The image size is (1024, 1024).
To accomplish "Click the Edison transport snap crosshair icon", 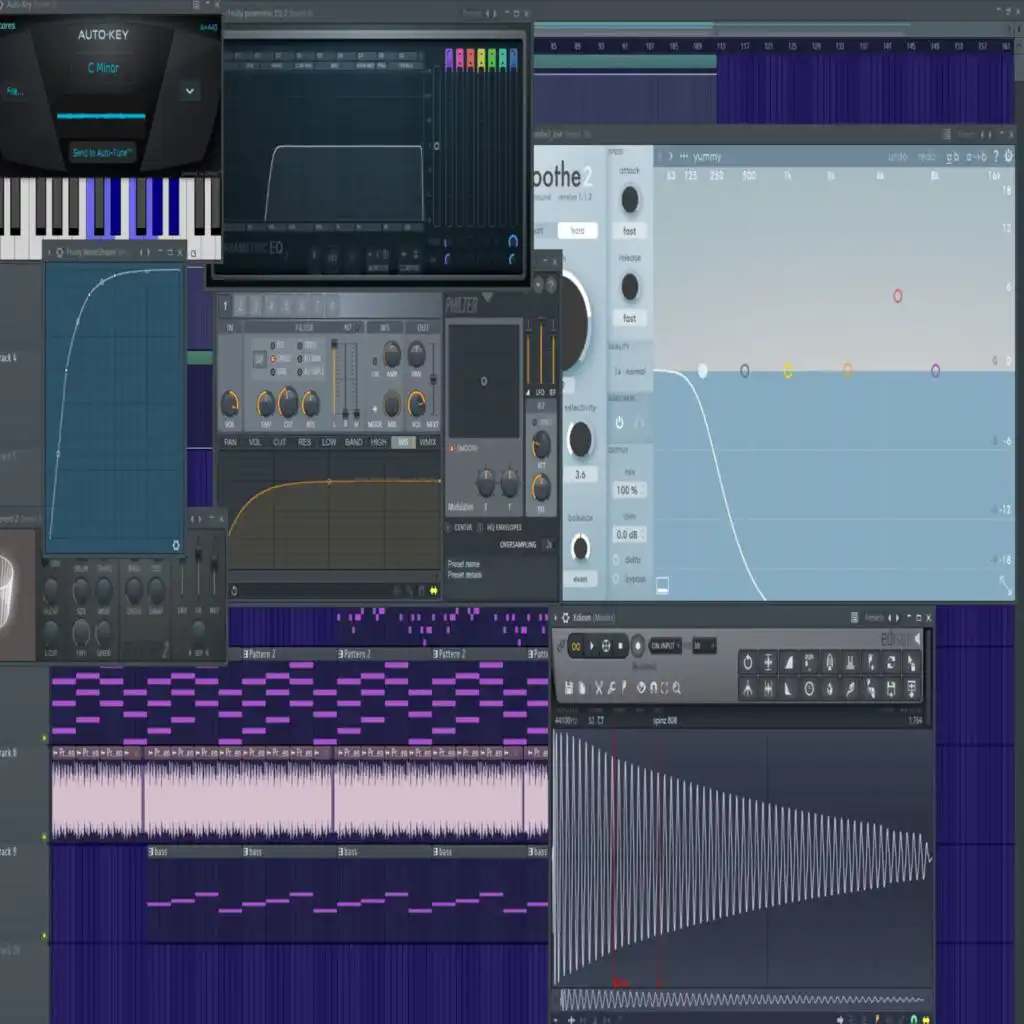I will click(606, 647).
